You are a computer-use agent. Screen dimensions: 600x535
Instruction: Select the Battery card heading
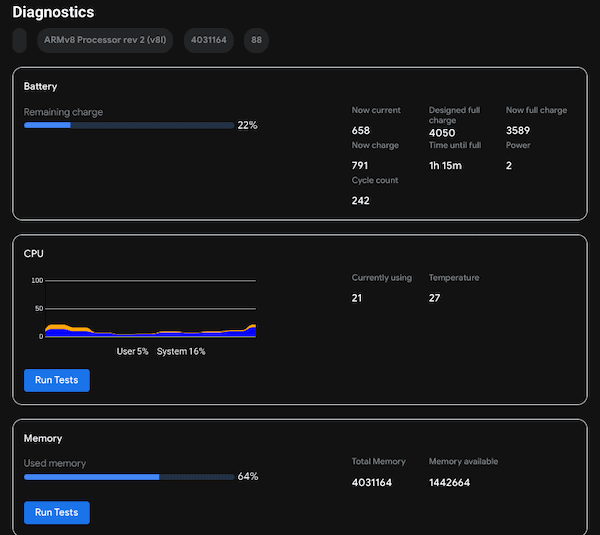(41, 87)
